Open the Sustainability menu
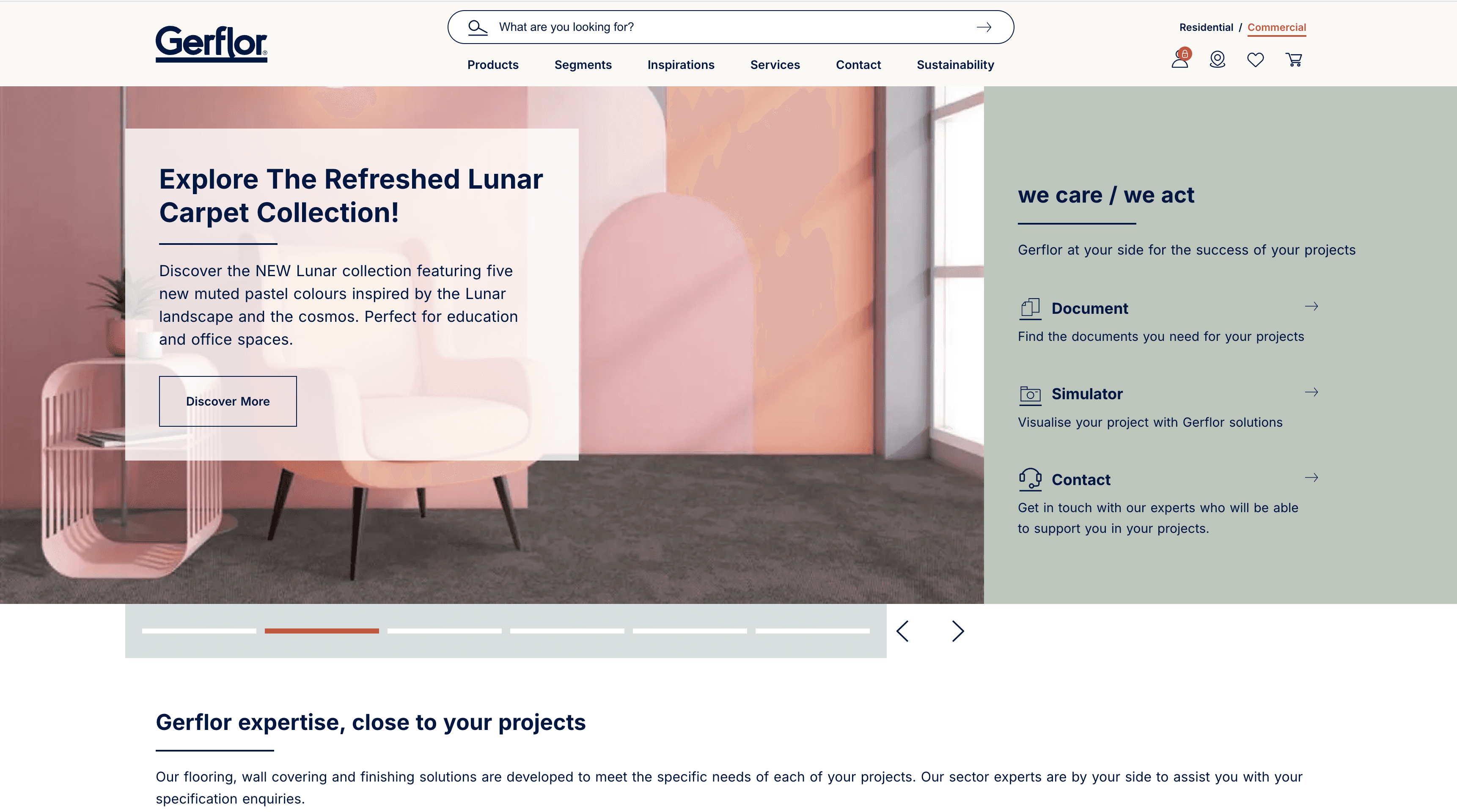 pyautogui.click(x=955, y=65)
